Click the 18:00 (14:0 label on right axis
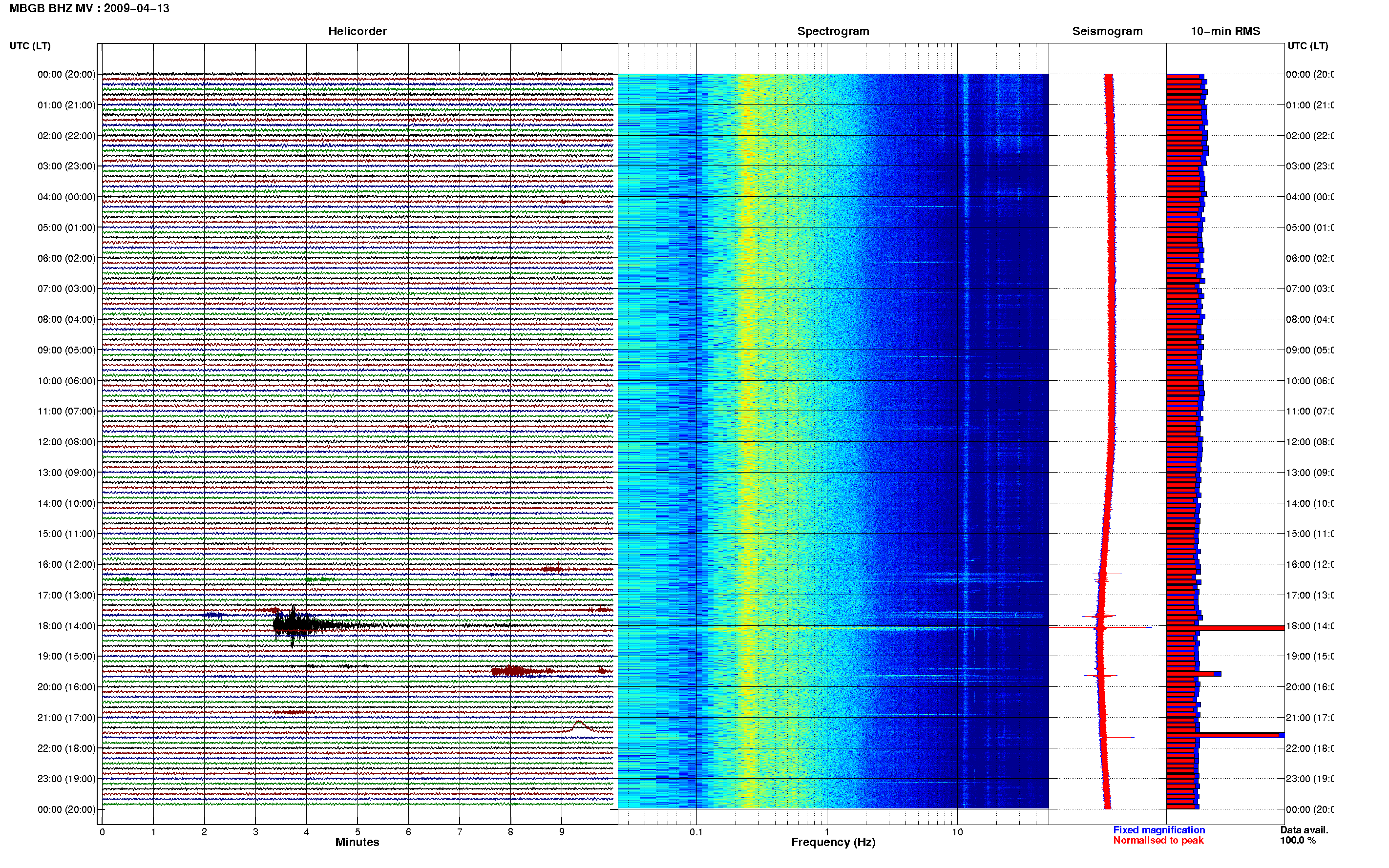Screen dimensions: 1389x868 1310,626
